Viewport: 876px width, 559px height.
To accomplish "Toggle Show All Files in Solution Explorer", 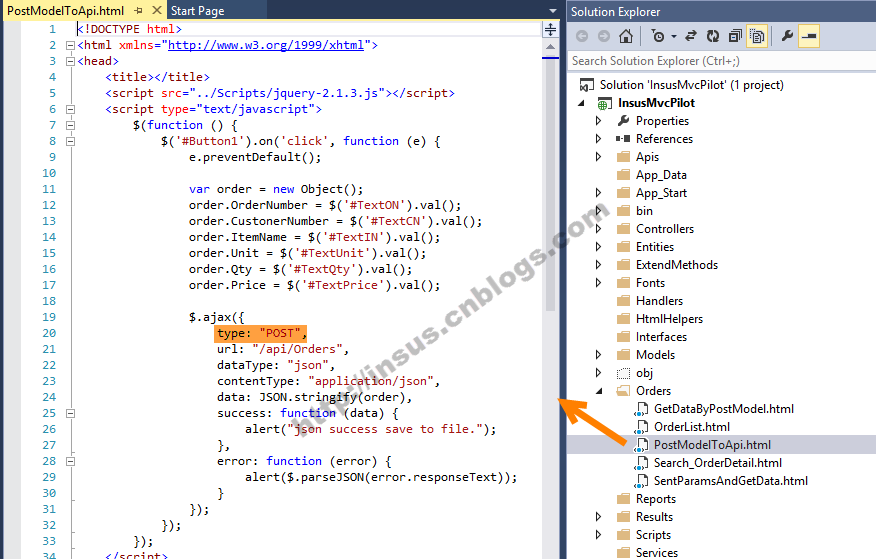I will point(757,36).
